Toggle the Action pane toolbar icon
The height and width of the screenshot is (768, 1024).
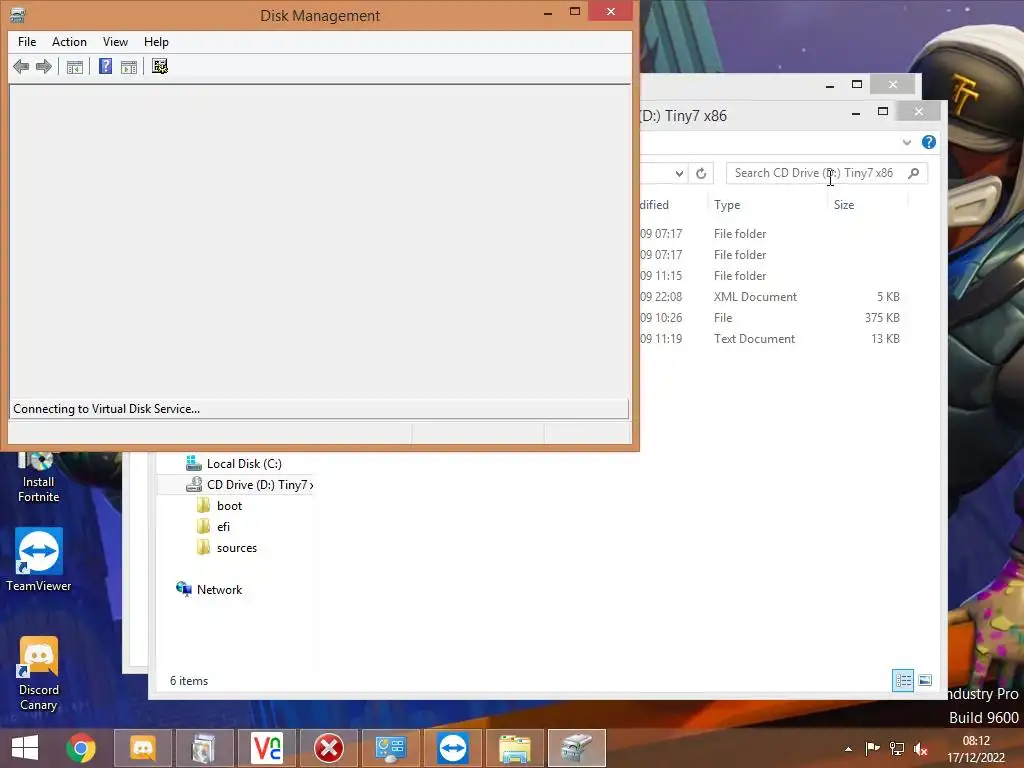coord(129,67)
